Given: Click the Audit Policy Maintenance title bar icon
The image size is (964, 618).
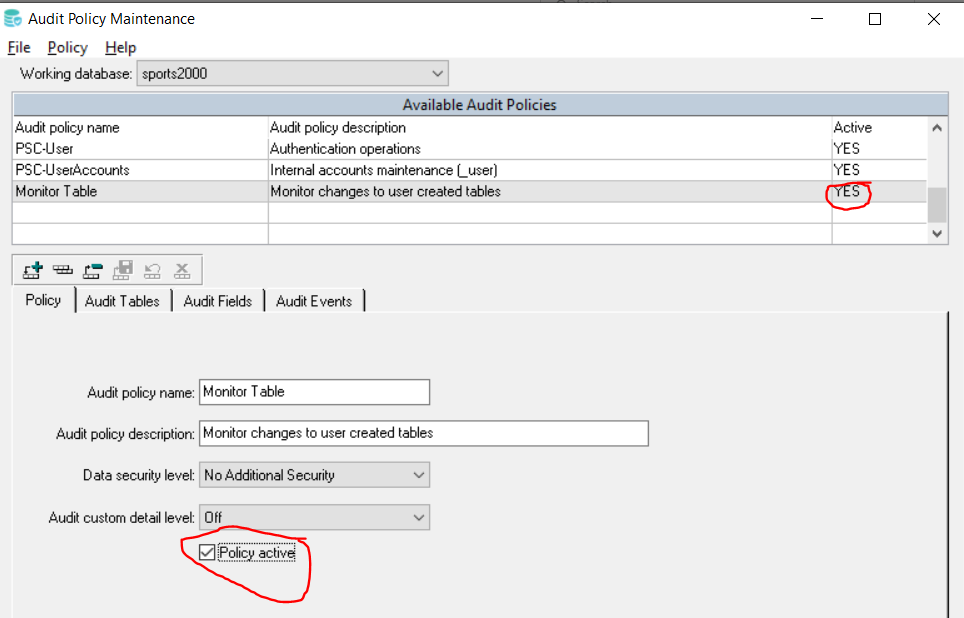Looking at the screenshot, I should click(12, 19).
